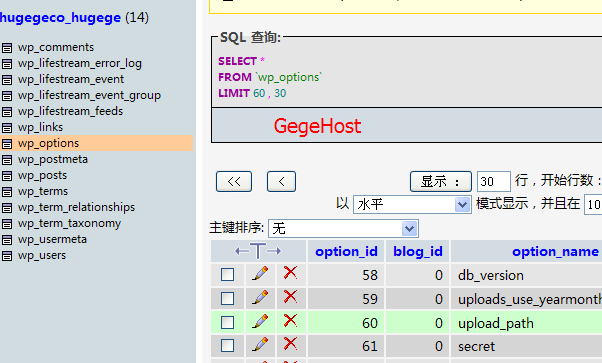The width and height of the screenshot is (602, 363).
Task: Click table icon beside wp_posts
Action: tap(7, 176)
